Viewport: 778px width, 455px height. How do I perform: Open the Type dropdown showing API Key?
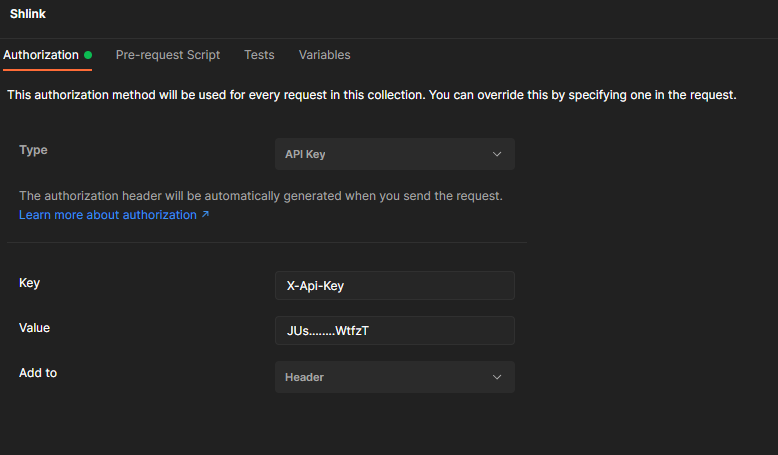[394, 154]
